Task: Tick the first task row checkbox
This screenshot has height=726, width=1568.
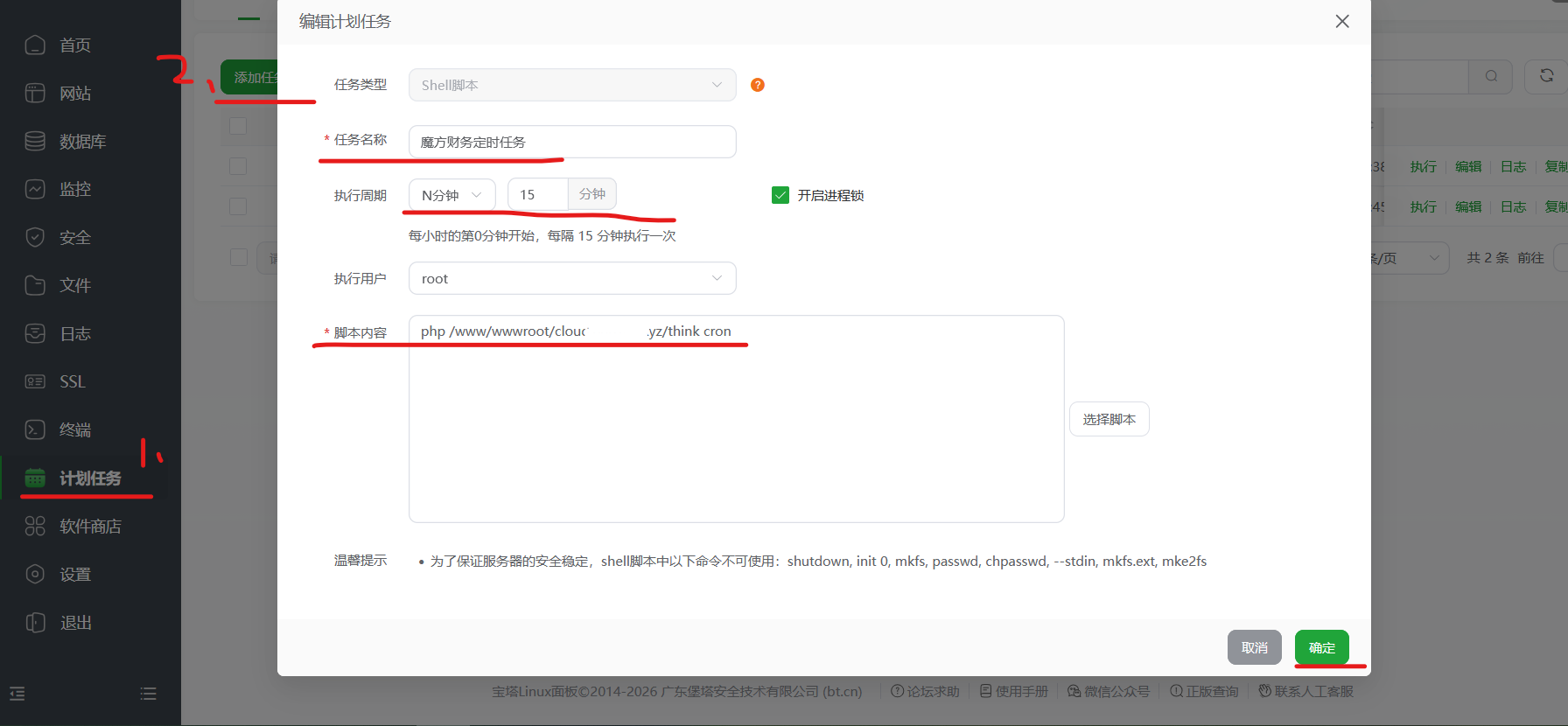Action: 238,166
